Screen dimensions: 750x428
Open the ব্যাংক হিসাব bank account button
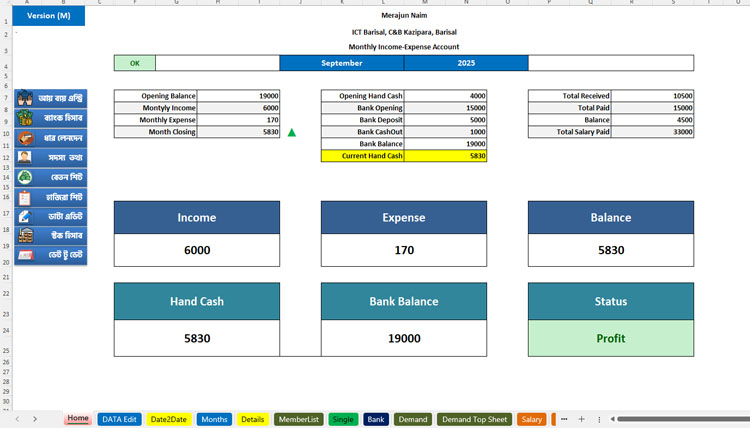(50, 118)
